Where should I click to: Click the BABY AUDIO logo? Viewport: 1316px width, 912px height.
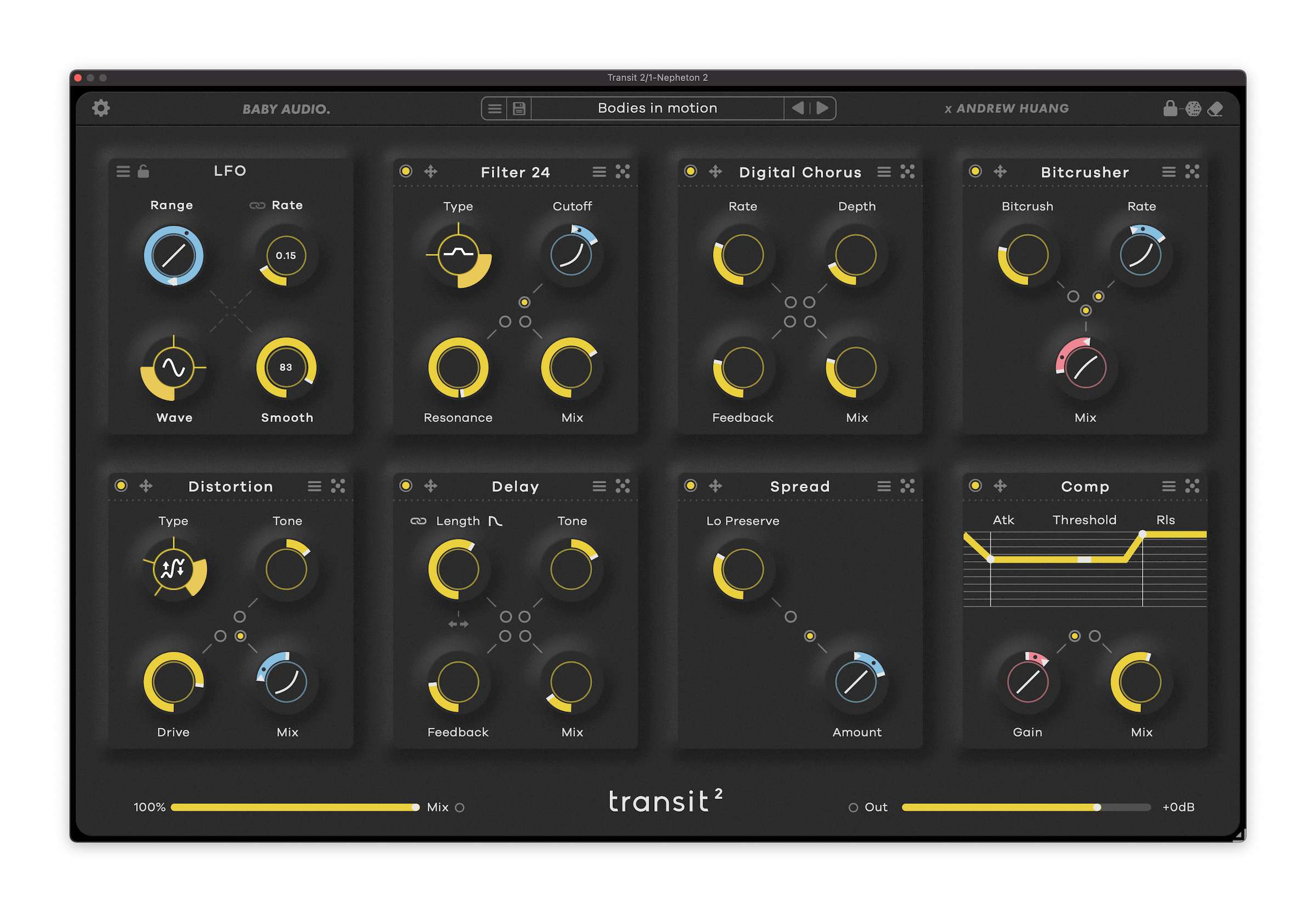pyautogui.click(x=286, y=108)
